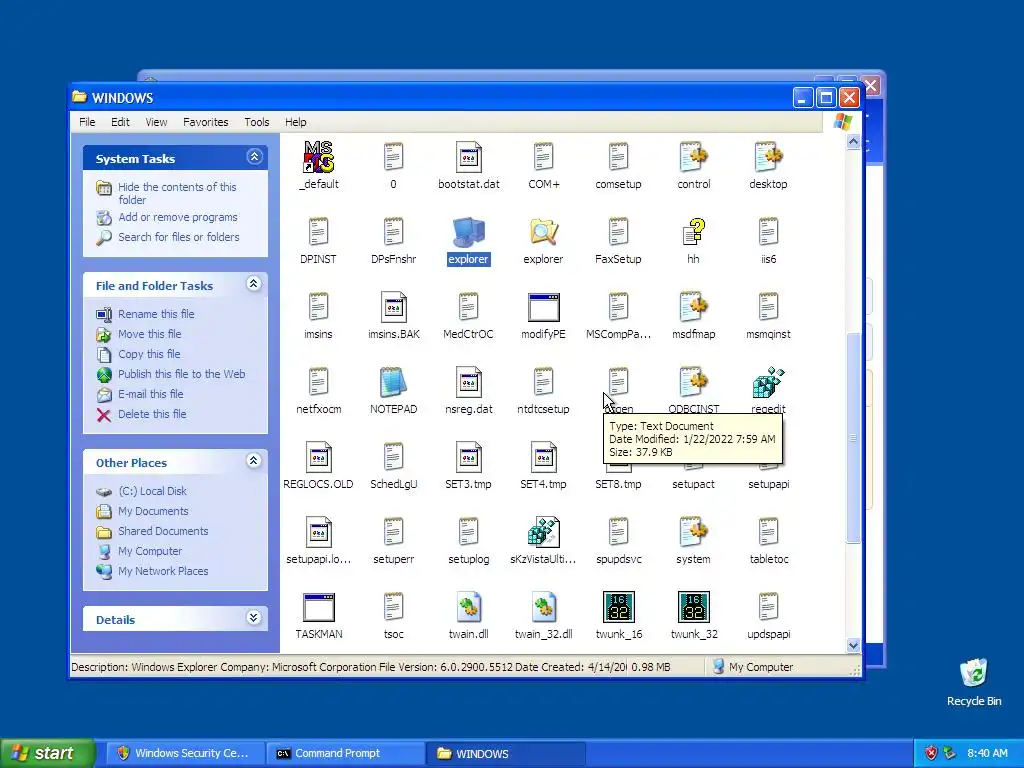Open the Edit menu

click(120, 122)
